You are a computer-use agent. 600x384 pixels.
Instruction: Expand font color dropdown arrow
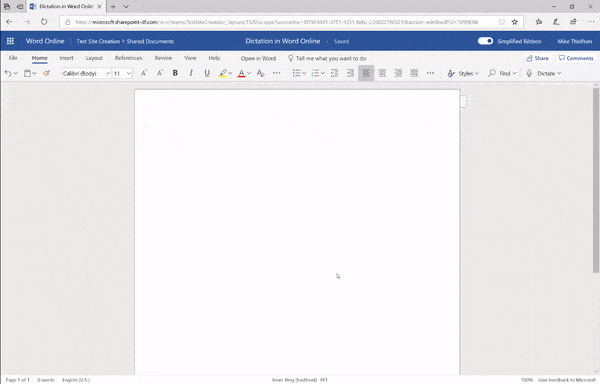pyautogui.click(x=249, y=73)
